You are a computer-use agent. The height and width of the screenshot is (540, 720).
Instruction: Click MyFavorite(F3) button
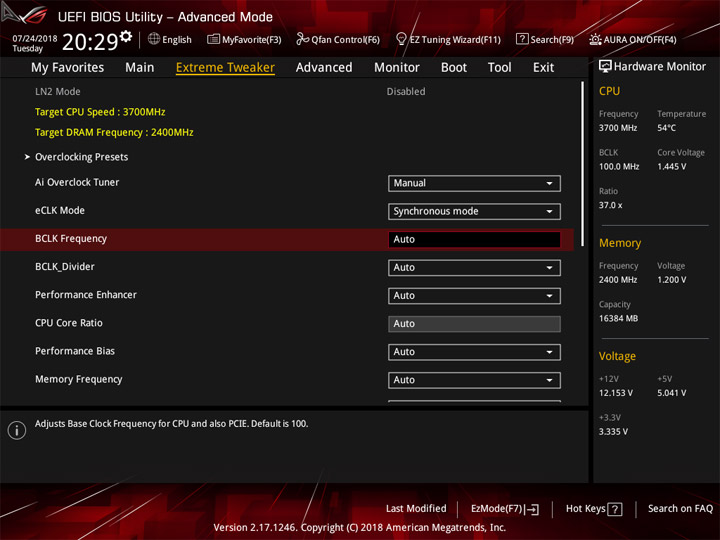coord(244,39)
